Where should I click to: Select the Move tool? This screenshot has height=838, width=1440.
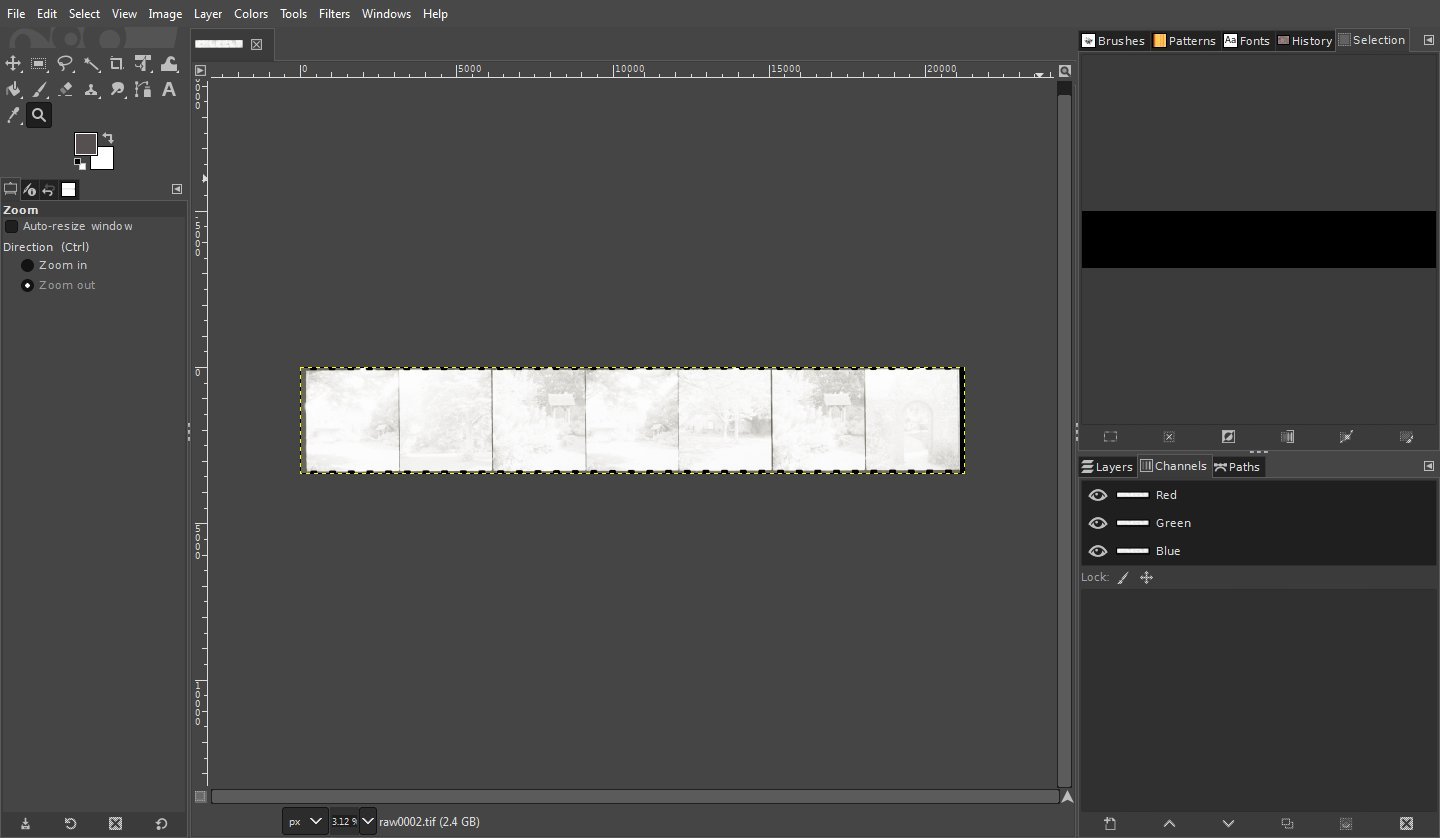pyautogui.click(x=13, y=64)
